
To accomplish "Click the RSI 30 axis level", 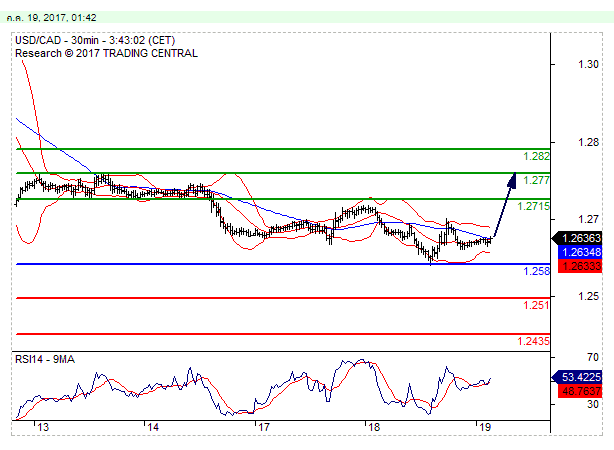I will [x=593, y=404].
